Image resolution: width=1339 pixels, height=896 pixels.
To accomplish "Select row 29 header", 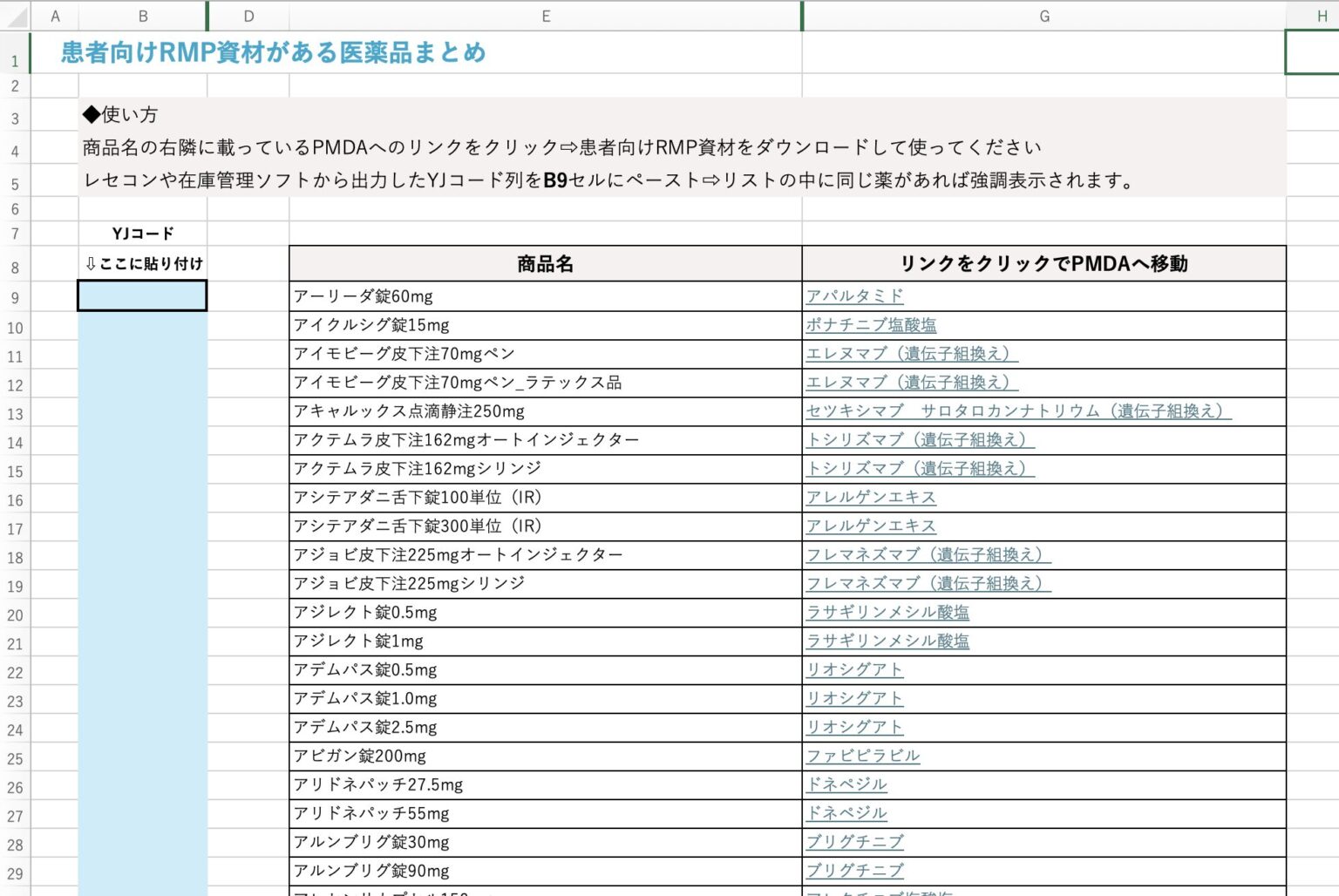I will coord(15,873).
